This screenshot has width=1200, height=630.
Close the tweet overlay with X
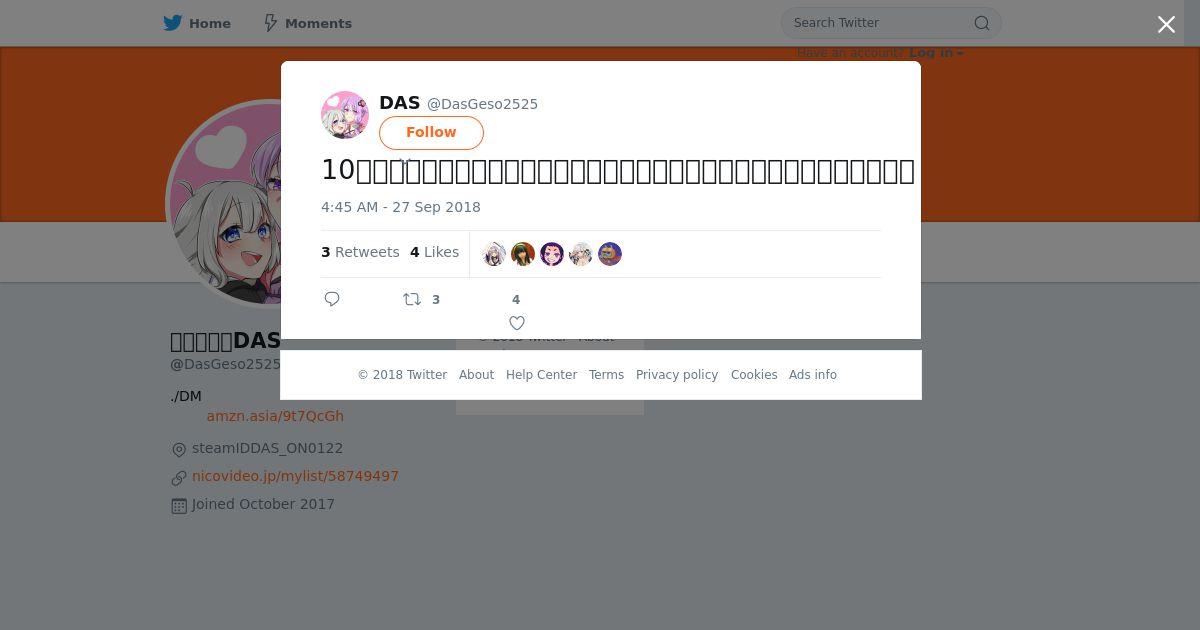point(1166,24)
